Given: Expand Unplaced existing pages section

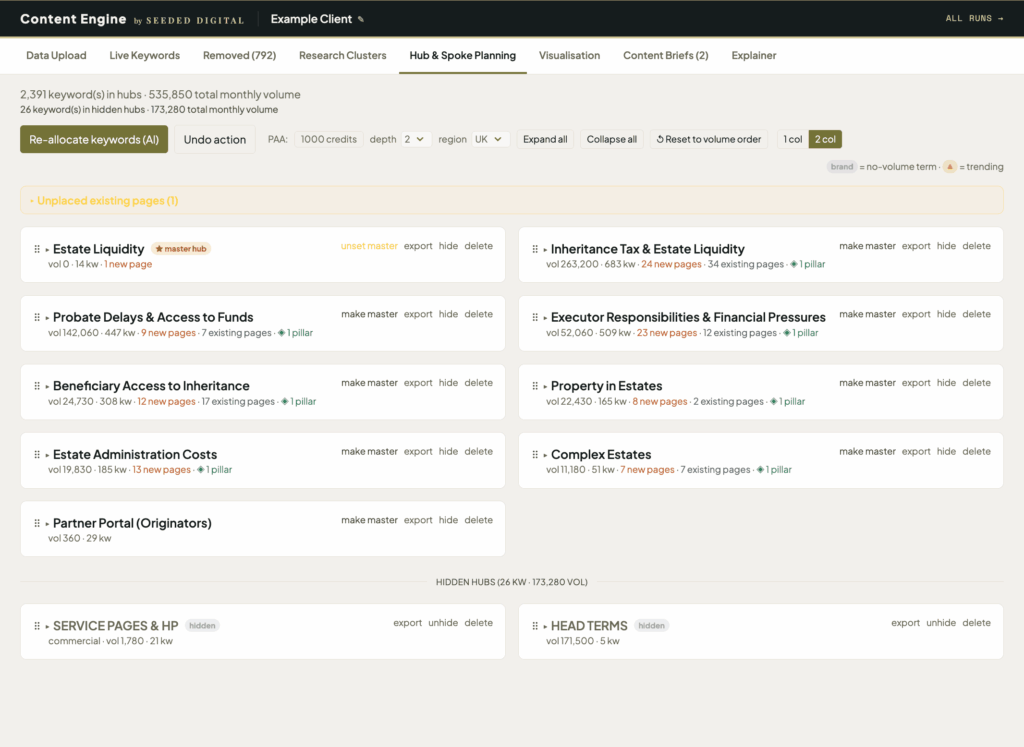Looking at the screenshot, I should pos(511,200).
